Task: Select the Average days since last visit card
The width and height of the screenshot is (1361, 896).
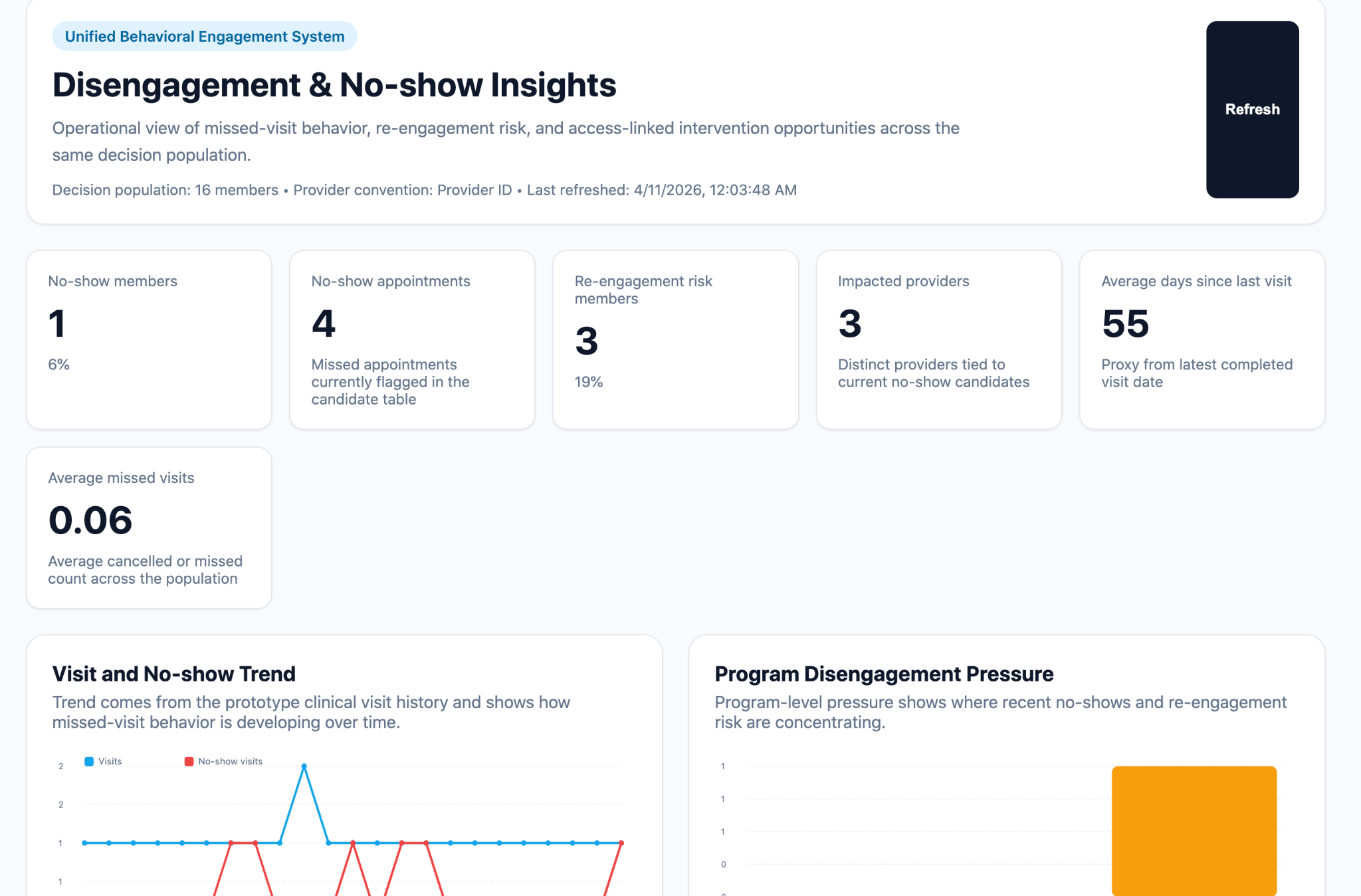Action: (x=1202, y=339)
